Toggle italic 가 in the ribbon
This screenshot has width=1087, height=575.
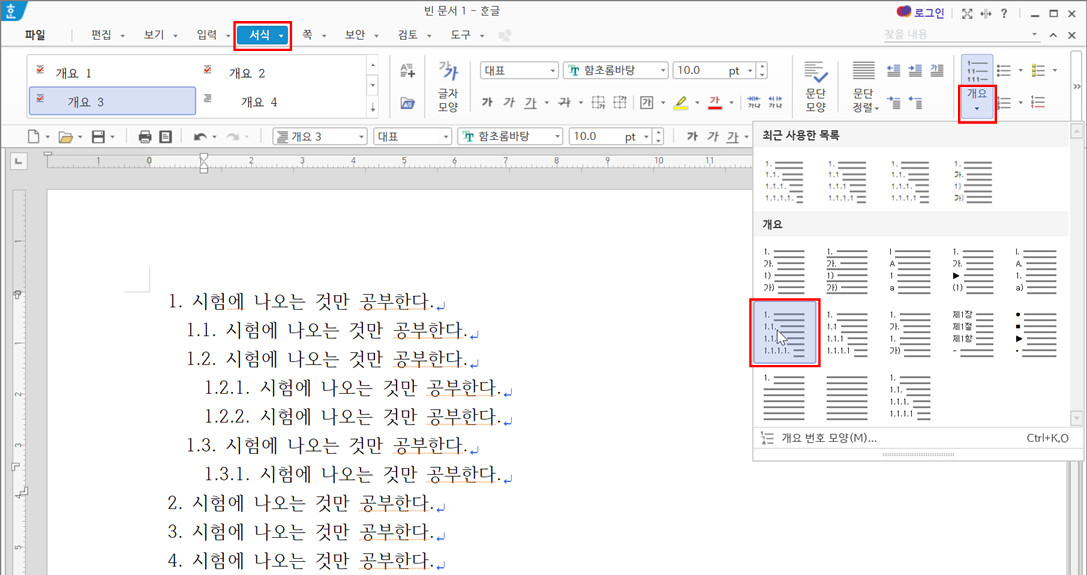(x=508, y=103)
